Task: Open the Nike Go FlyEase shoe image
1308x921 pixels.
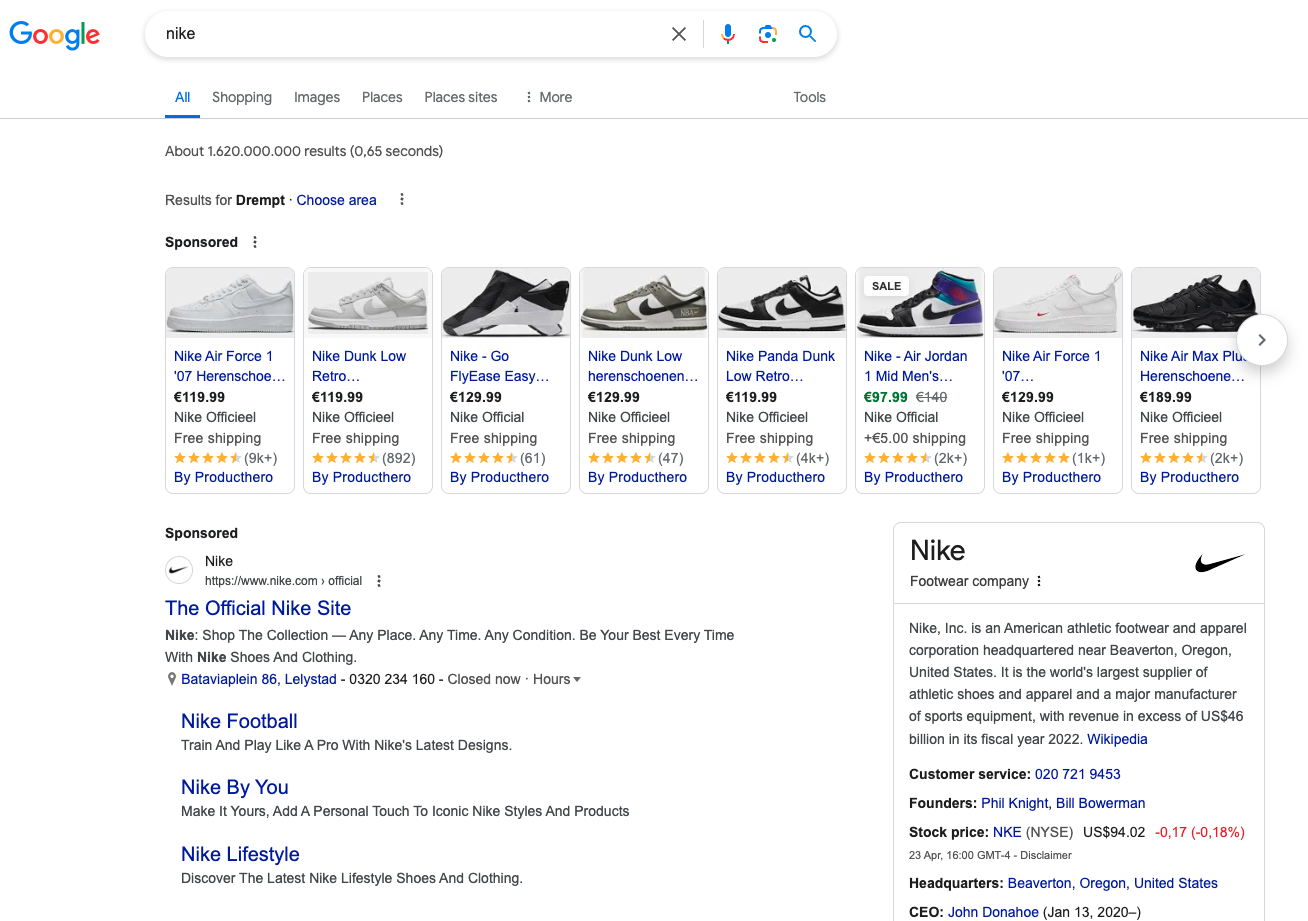Action: (506, 304)
